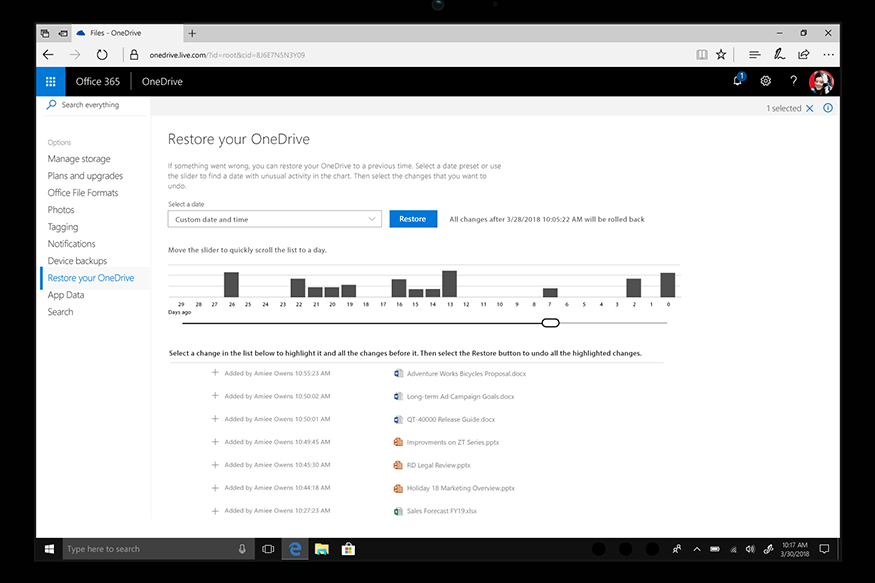Click the address bar URL

[227, 55]
